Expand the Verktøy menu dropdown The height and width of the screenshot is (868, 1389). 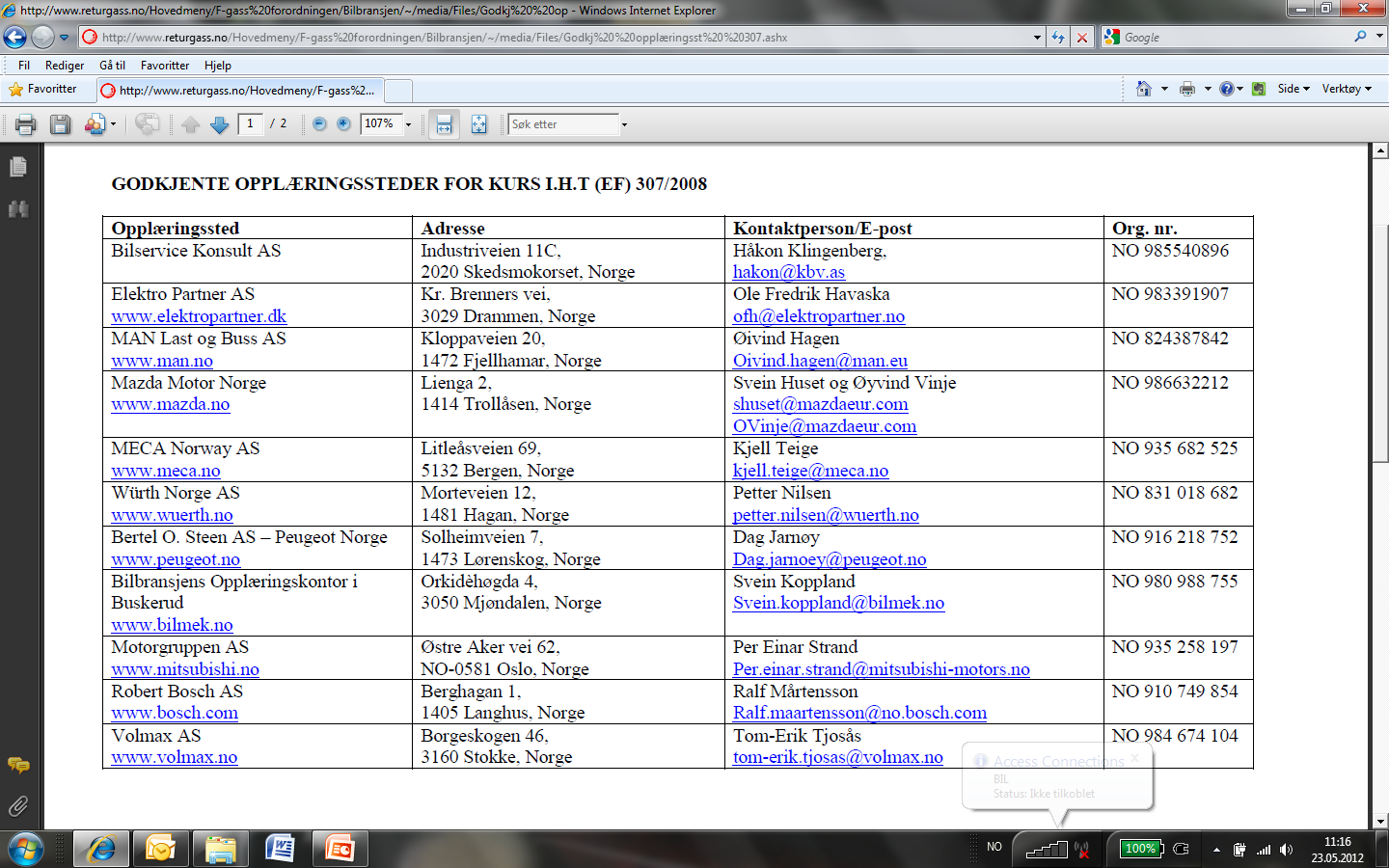1347,89
